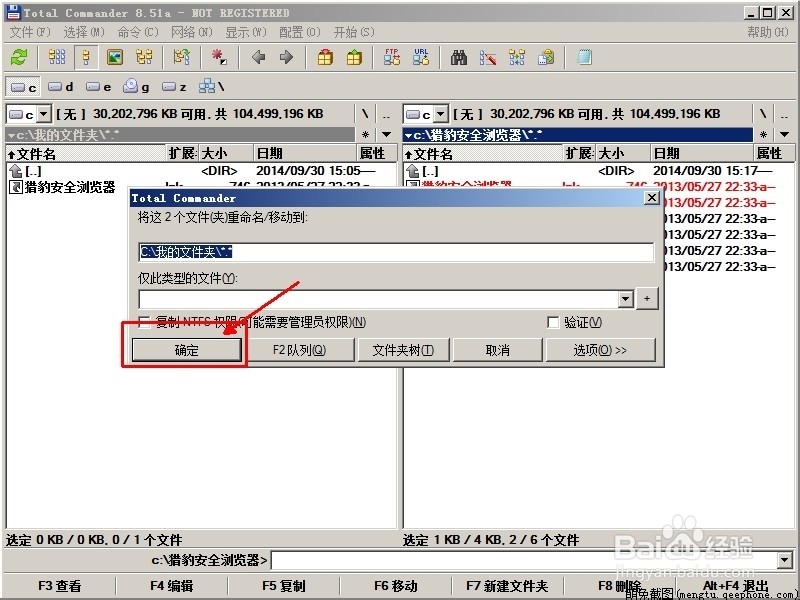The image size is (800, 600).
Task: Open the Multi-rename tool icon
Action: (488, 57)
